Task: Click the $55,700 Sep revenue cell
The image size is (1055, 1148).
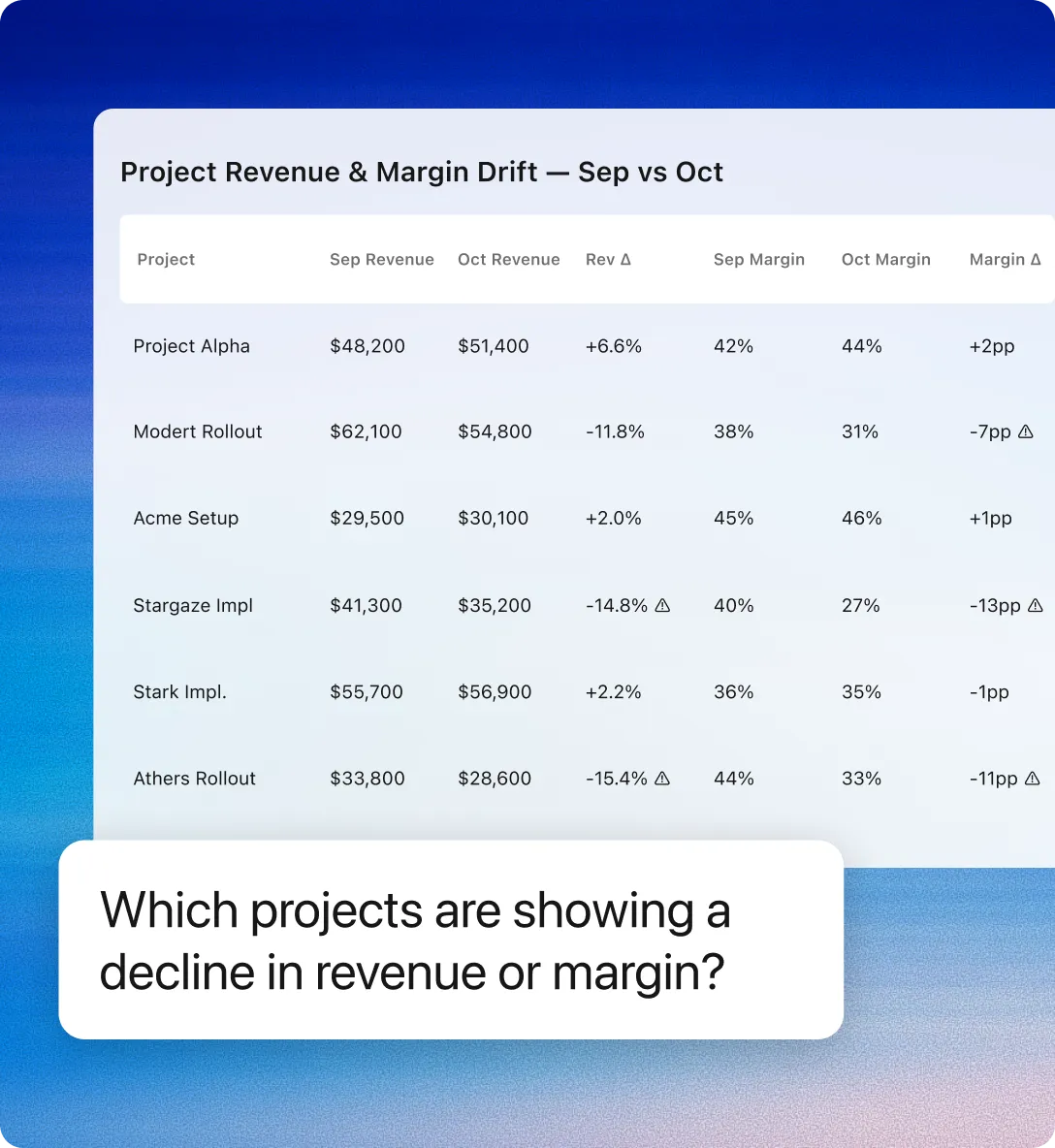Action: pyautogui.click(x=367, y=691)
